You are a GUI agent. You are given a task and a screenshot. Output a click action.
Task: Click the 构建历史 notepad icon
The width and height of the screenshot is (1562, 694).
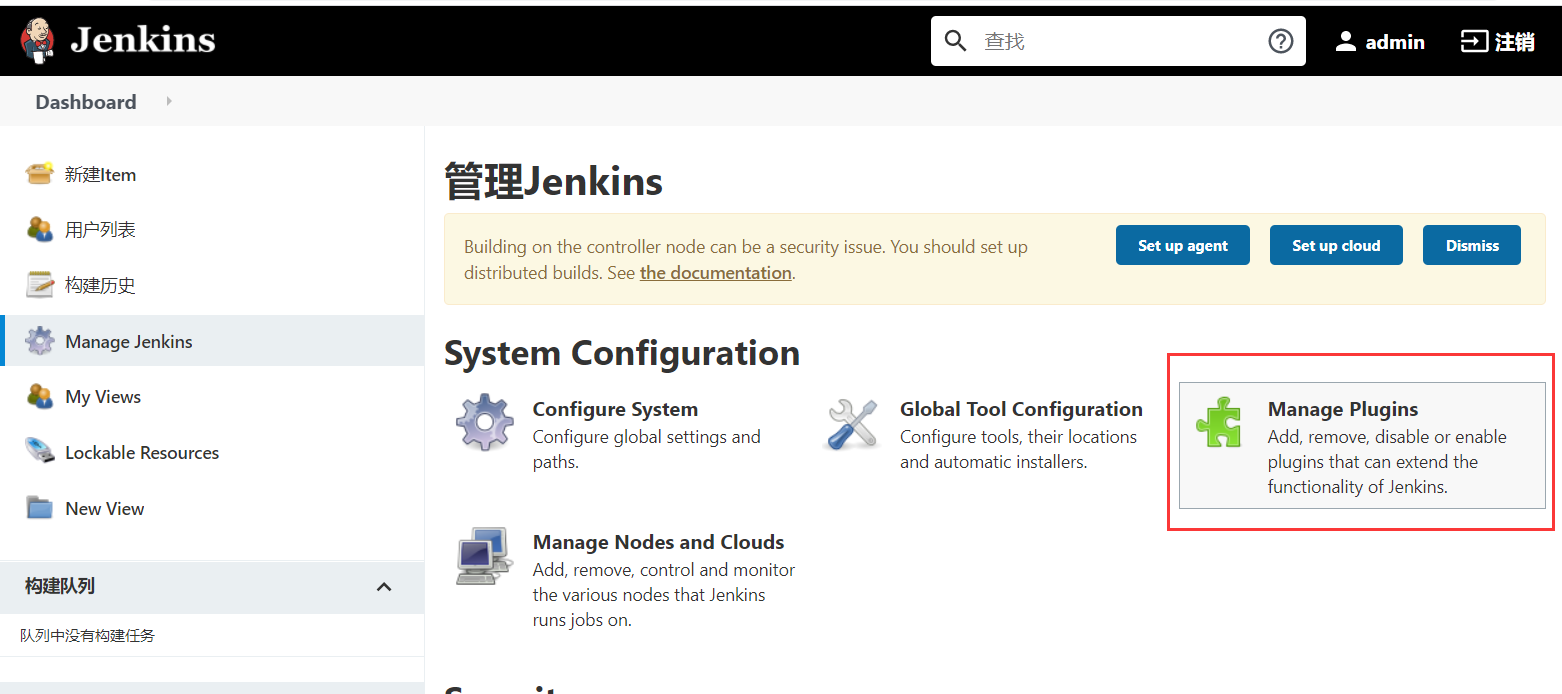click(x=40, y=285)
